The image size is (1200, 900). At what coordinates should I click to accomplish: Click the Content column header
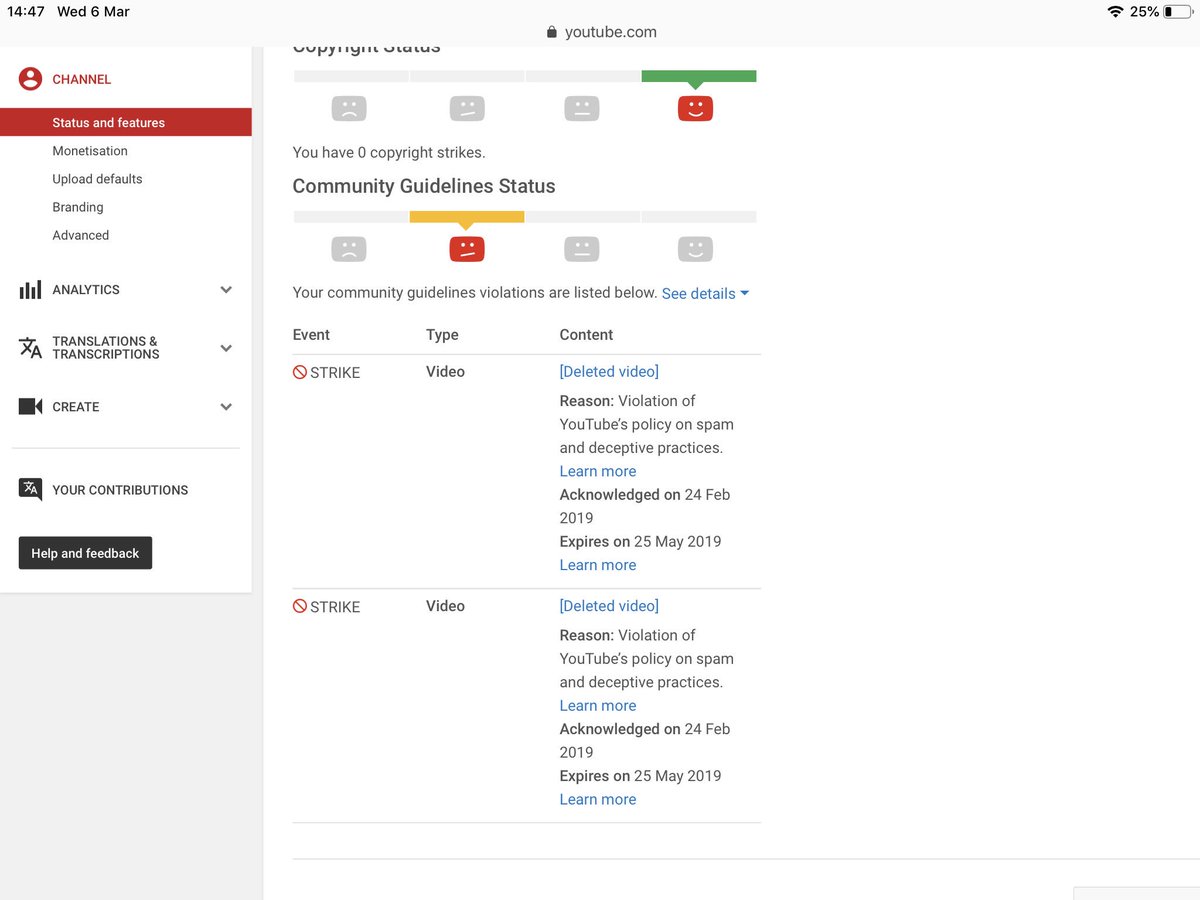tap(586, 335)
